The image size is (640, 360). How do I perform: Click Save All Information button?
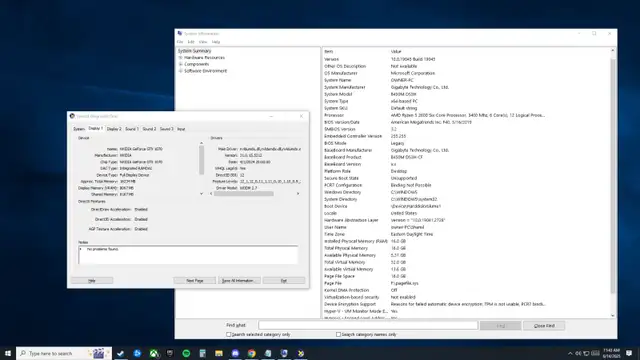pos(239,281)
